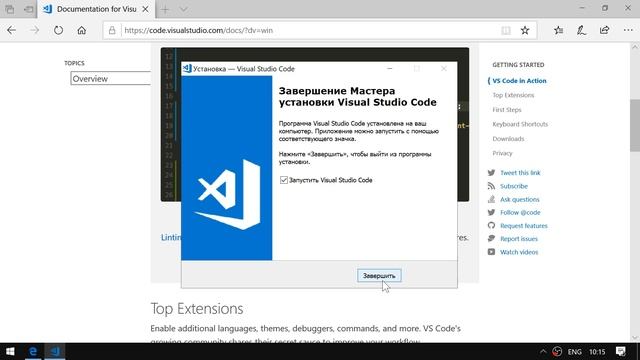The width and height of the screenshot is (640, 360).
Task: Click the Top Extensions heading on the page
Action: point(197,309)
